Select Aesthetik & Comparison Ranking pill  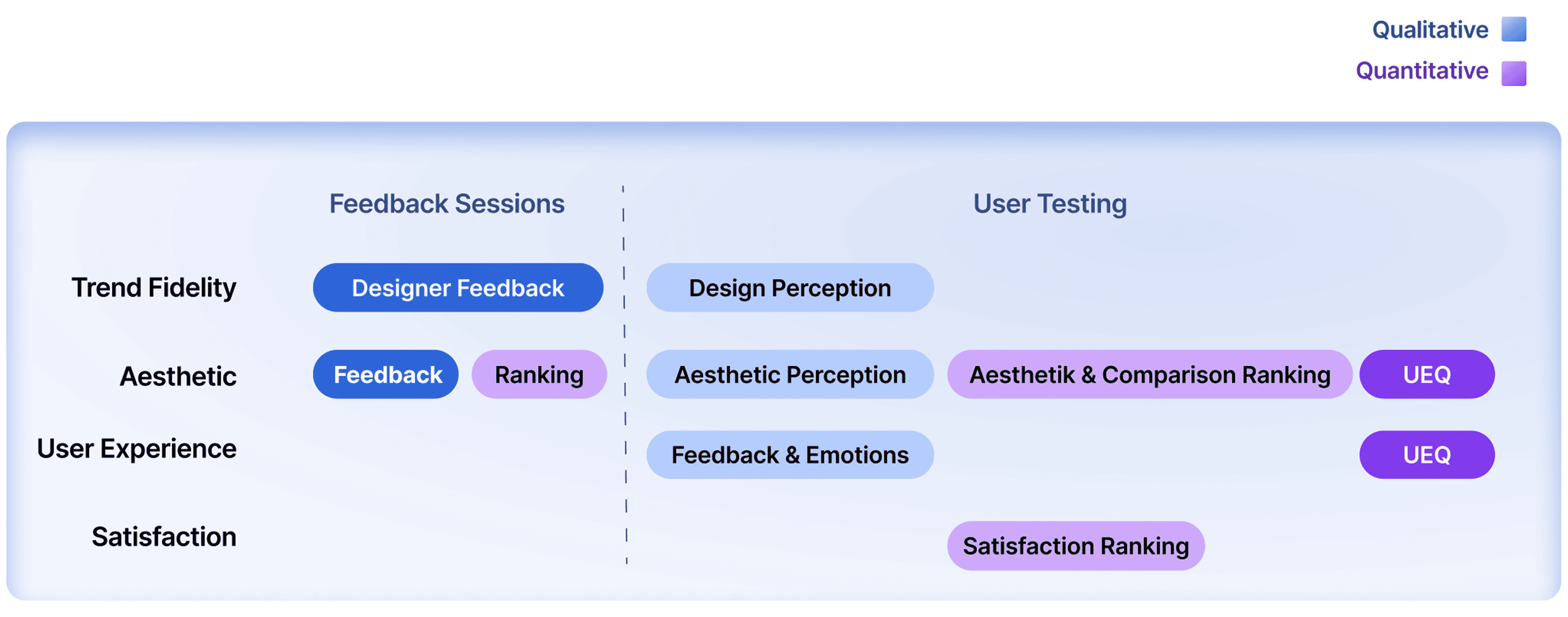pos(1149,374)
